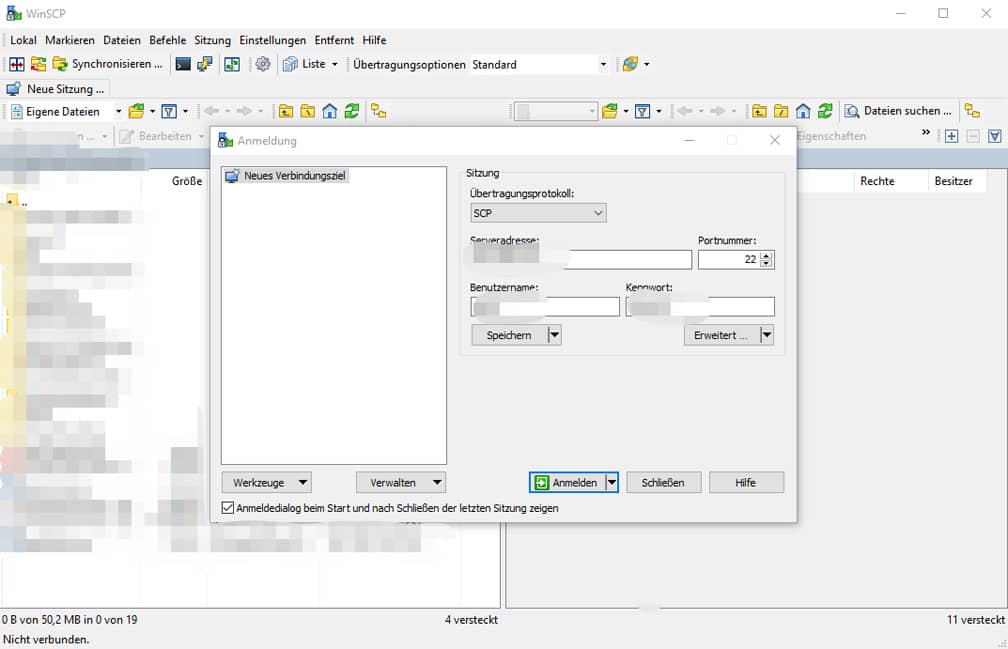Click the Kennwort input field
Screen dimensions: 1008x649
[x=700, y=307]
